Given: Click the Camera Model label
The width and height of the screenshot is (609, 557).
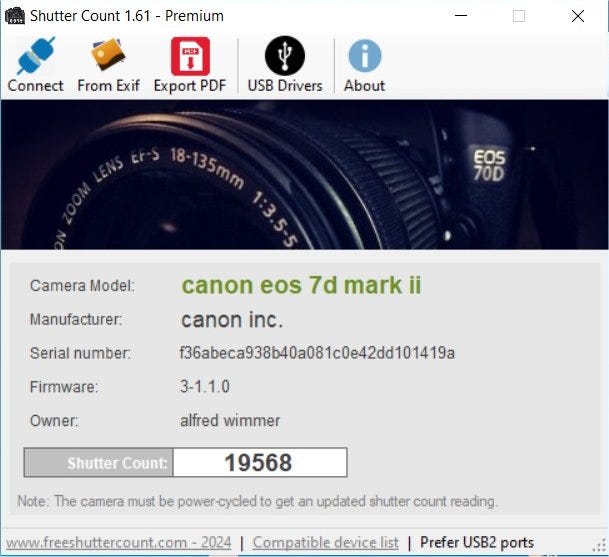Looking at the screenshot, I should pyautogui.click(x=82, y=285).
